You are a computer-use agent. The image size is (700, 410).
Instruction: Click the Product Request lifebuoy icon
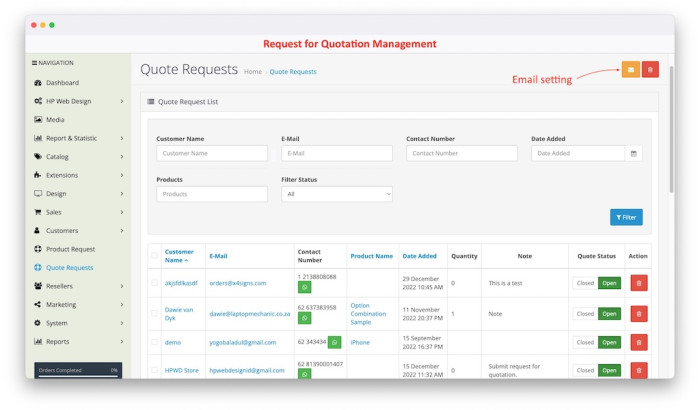click(x=38, y=249)
